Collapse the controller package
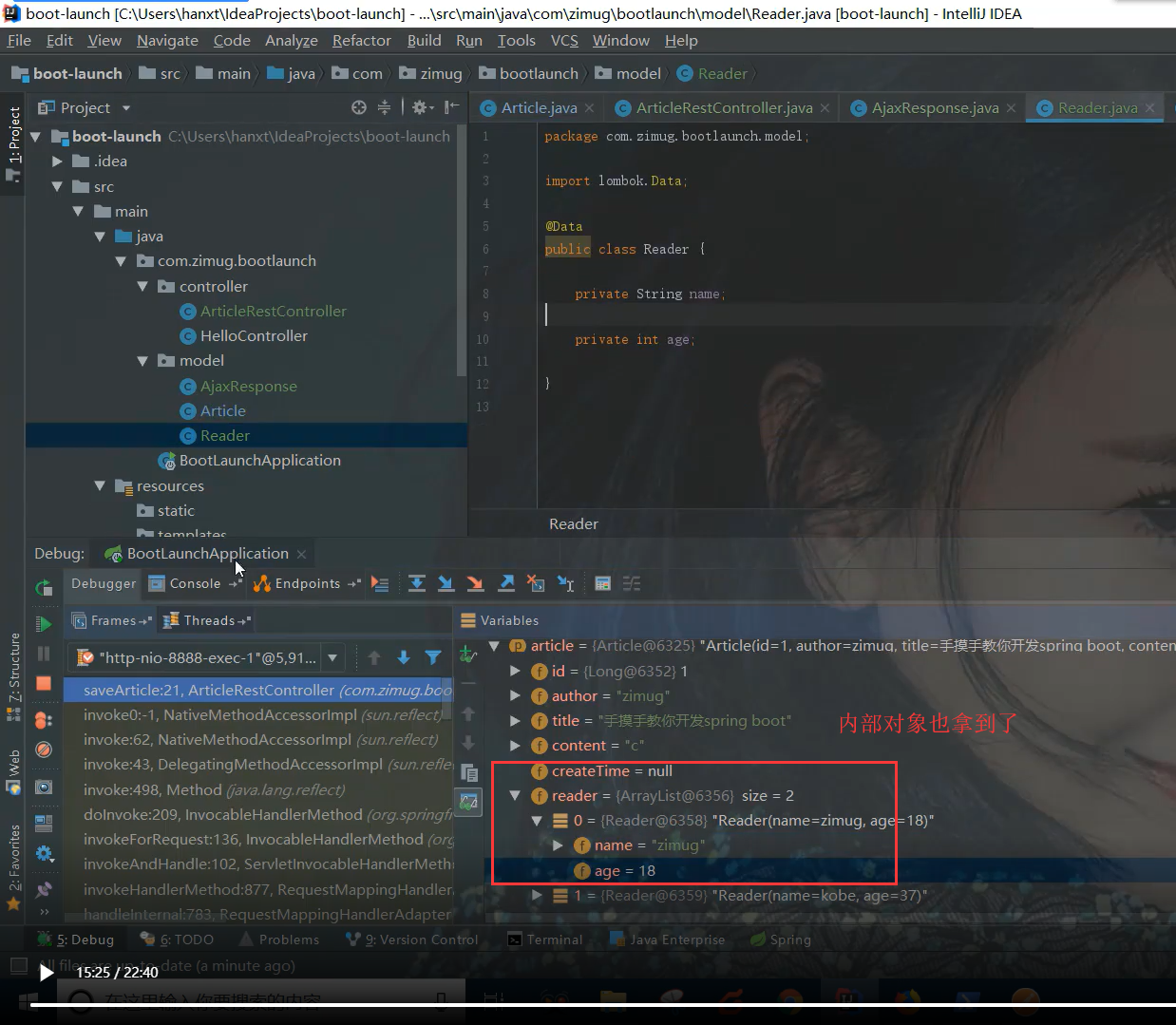The width and height of the screenshot is (1176, 1025). tap(142, 286)
